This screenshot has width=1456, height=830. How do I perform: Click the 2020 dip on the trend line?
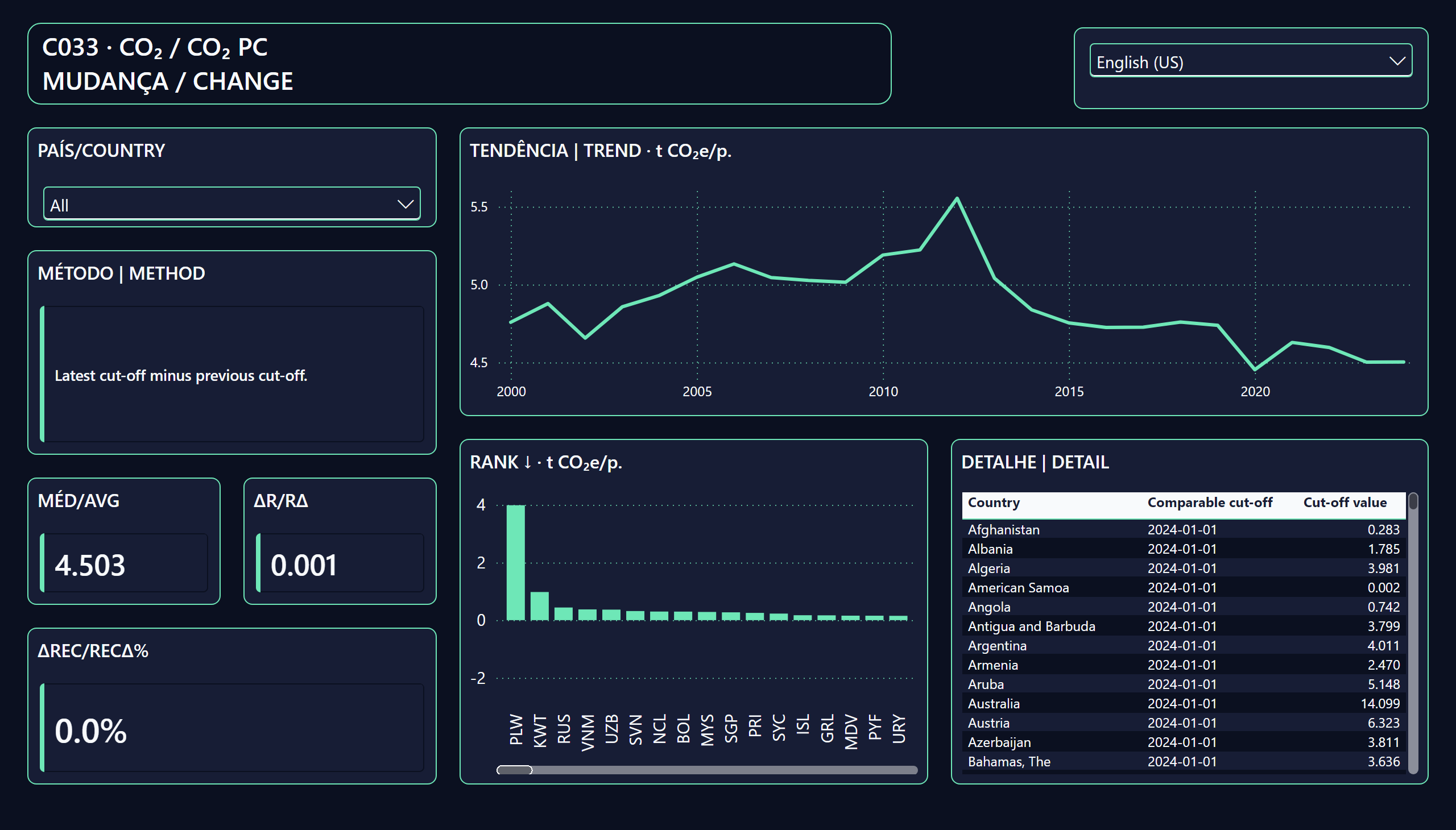click(x=1255, y=369)
